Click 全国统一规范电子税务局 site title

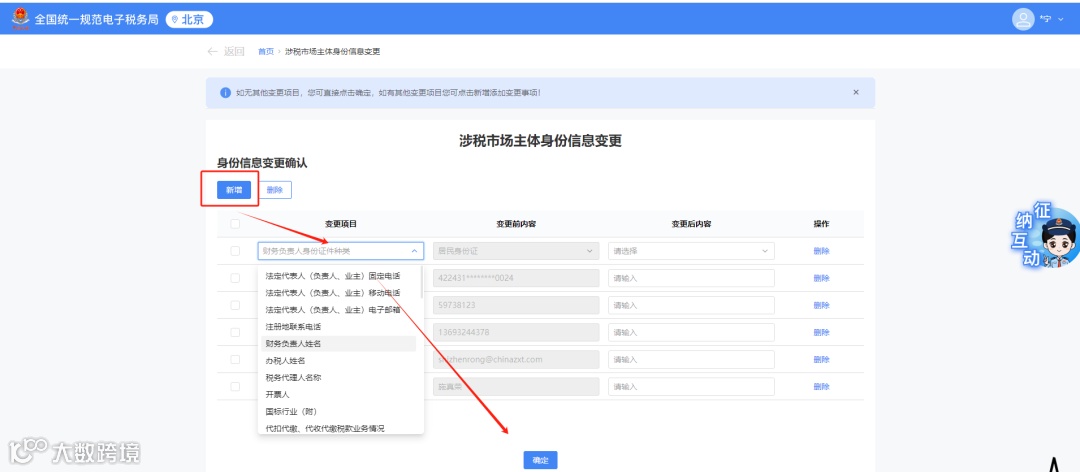pyautogui.click(x=96, y=19)
